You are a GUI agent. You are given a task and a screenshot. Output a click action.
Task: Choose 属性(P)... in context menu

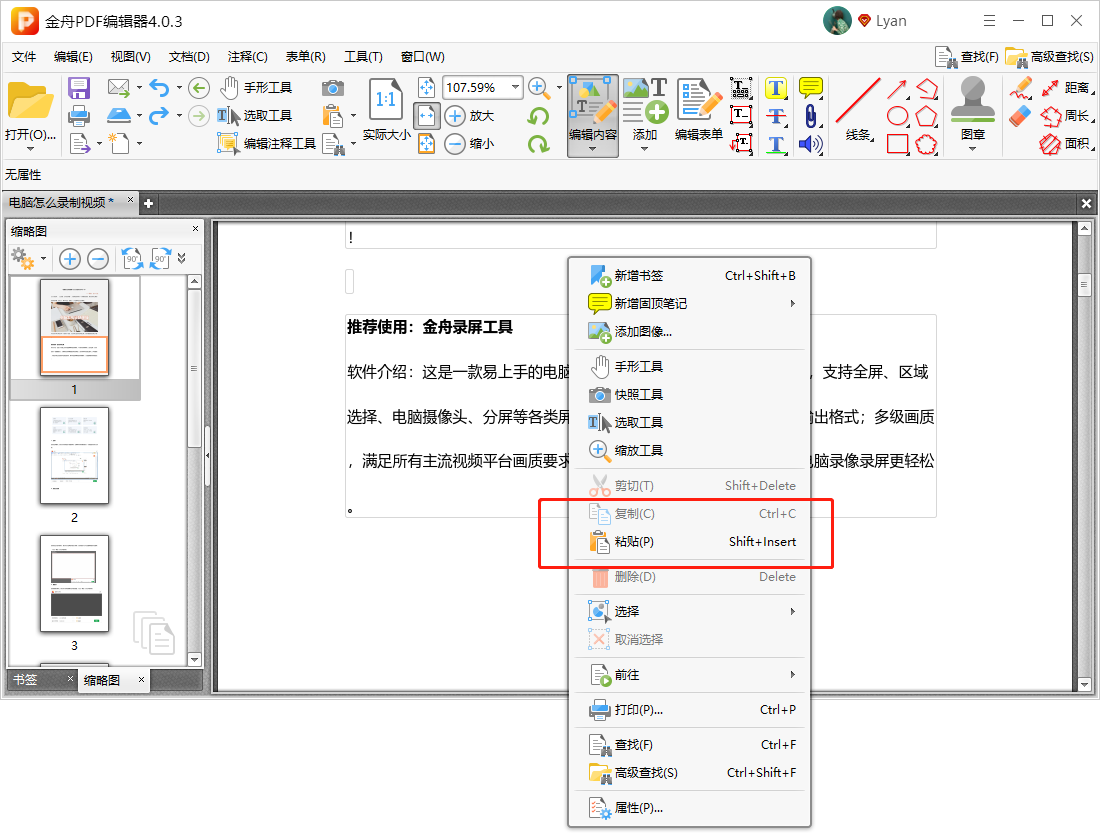click(692, 808)
